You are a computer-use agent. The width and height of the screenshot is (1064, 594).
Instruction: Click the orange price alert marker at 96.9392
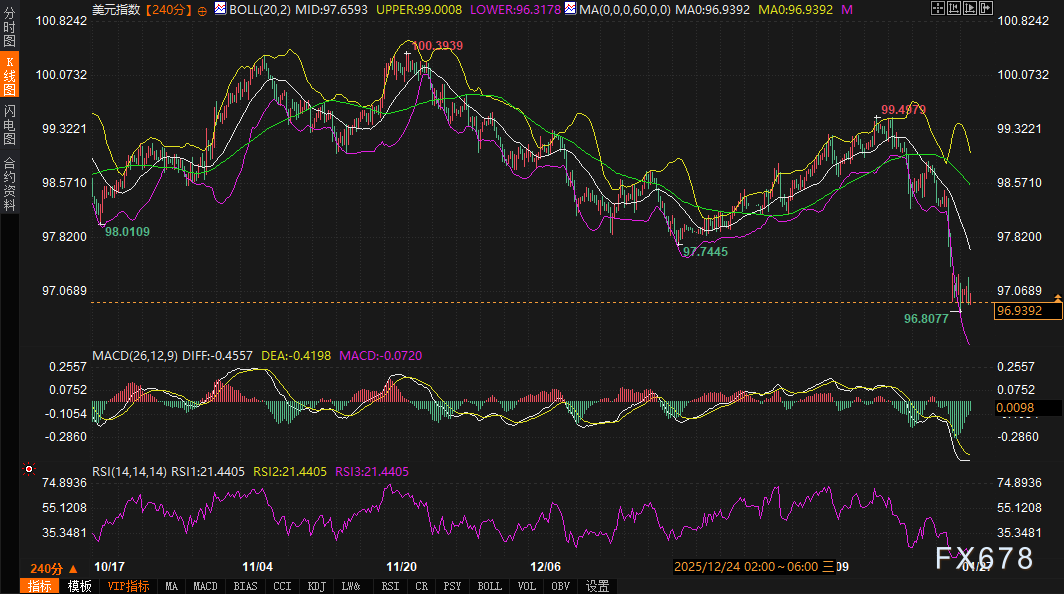point(1058,298)
